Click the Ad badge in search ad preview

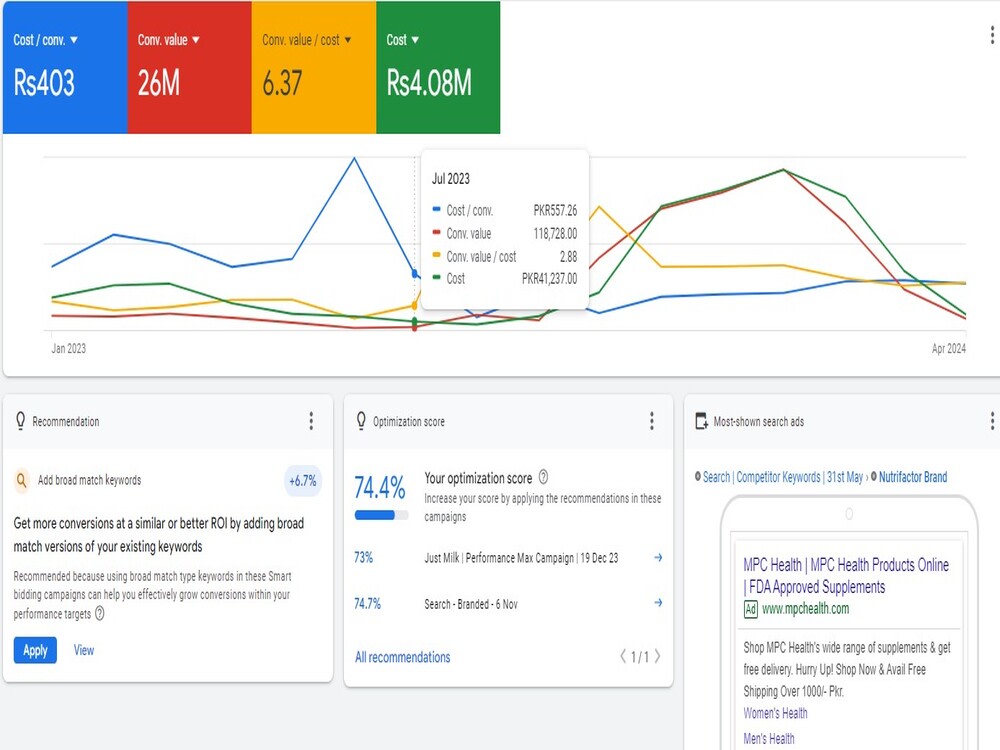(x=751, y=609)
